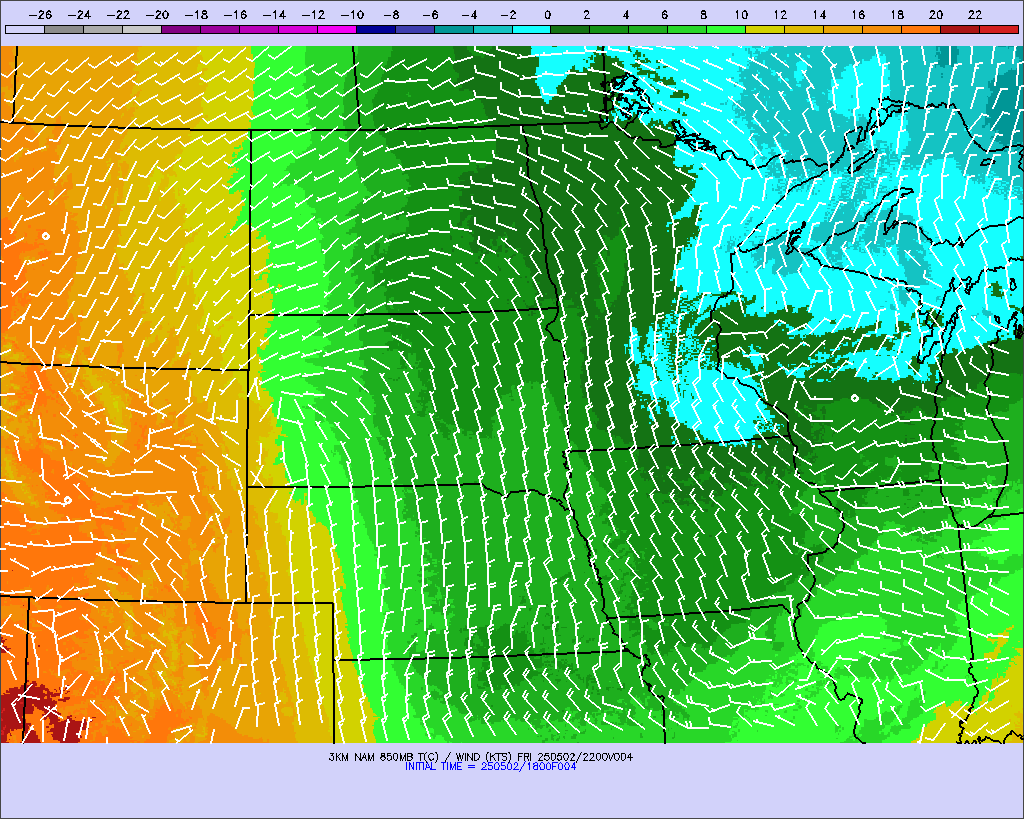Click the "-10" scale label

pyautogui.click(x=352, y=14)
